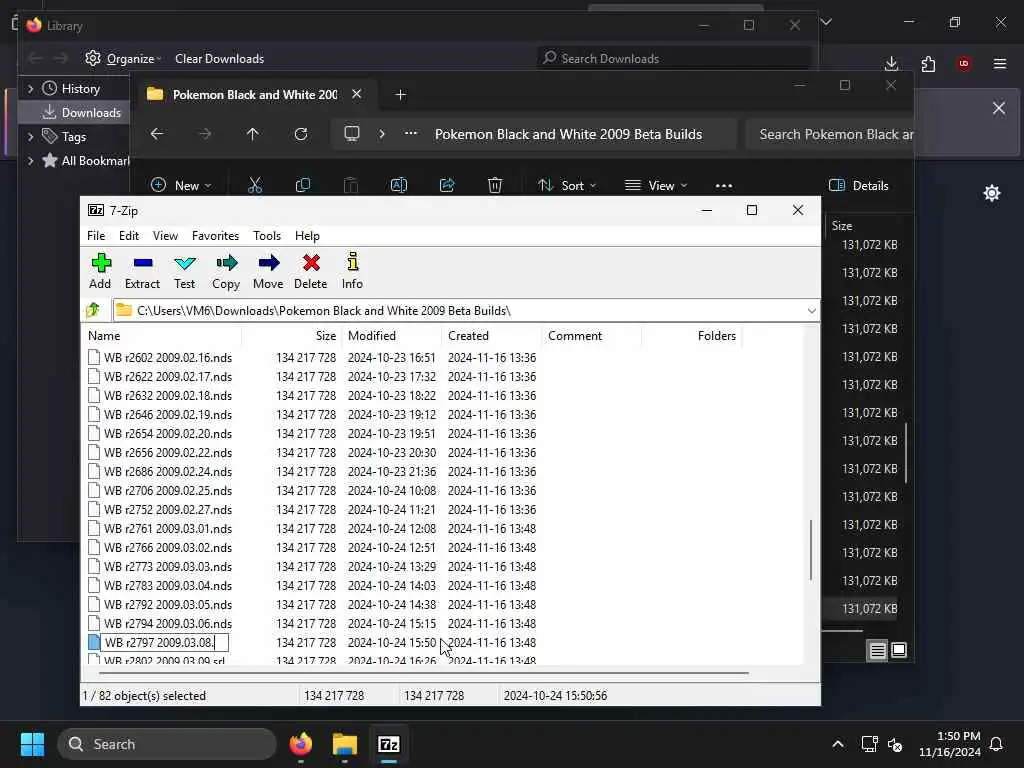The height and width of the screenshot is (768, 1024).
Task: Click the Search Downloads field in Library
Action: pyautogui.click(x=673, y=59)
